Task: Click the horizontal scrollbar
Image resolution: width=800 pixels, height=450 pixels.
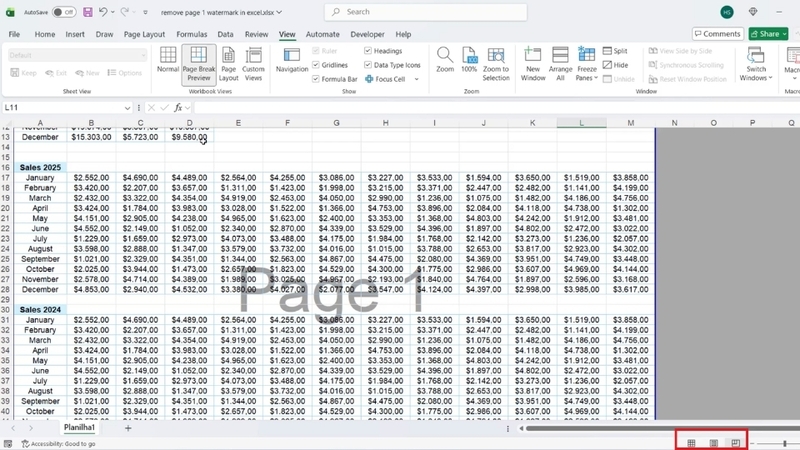Action: tap(662, 429)
